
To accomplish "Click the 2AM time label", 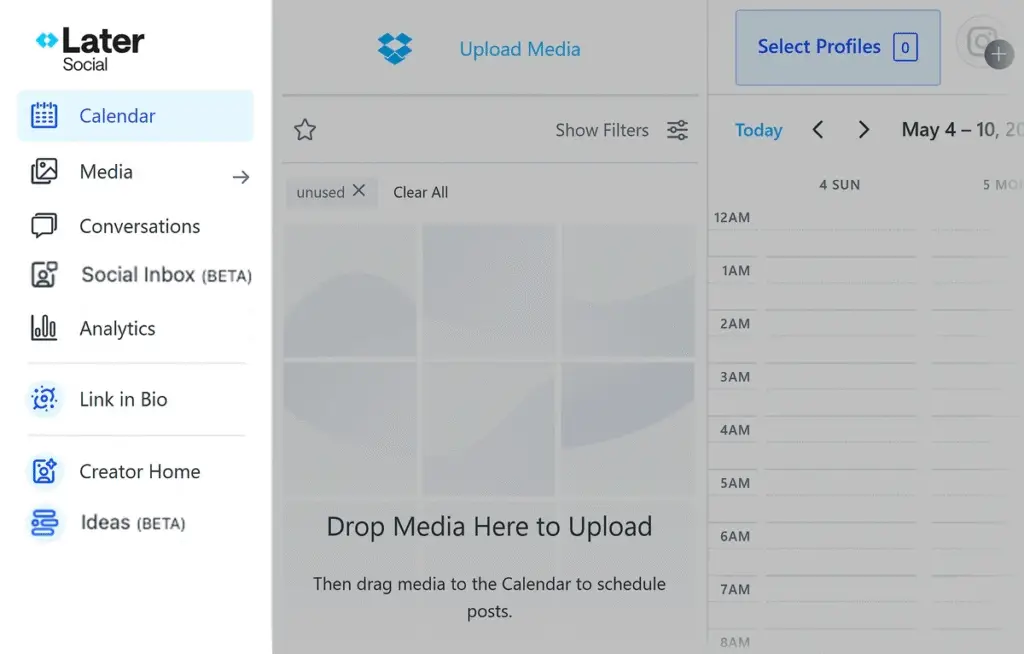I will point(735,324).
